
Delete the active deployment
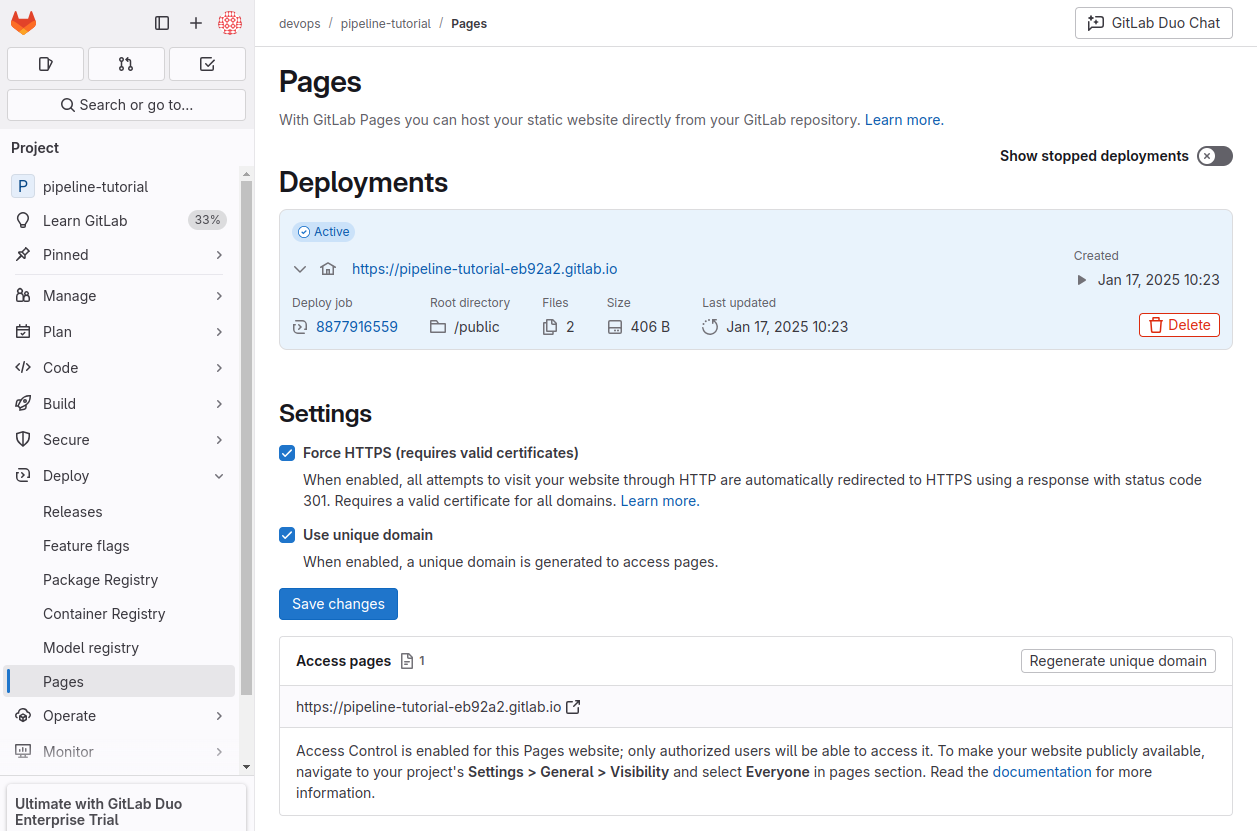coord(1179,325)
